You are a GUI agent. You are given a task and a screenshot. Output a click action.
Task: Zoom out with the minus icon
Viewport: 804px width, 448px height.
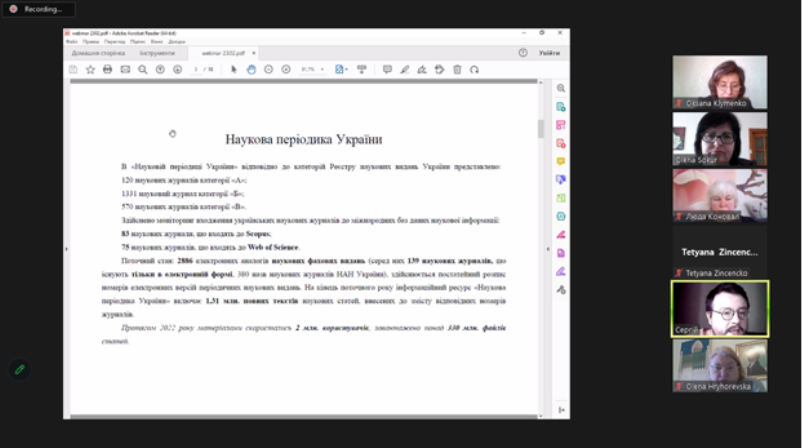[268, 69]
